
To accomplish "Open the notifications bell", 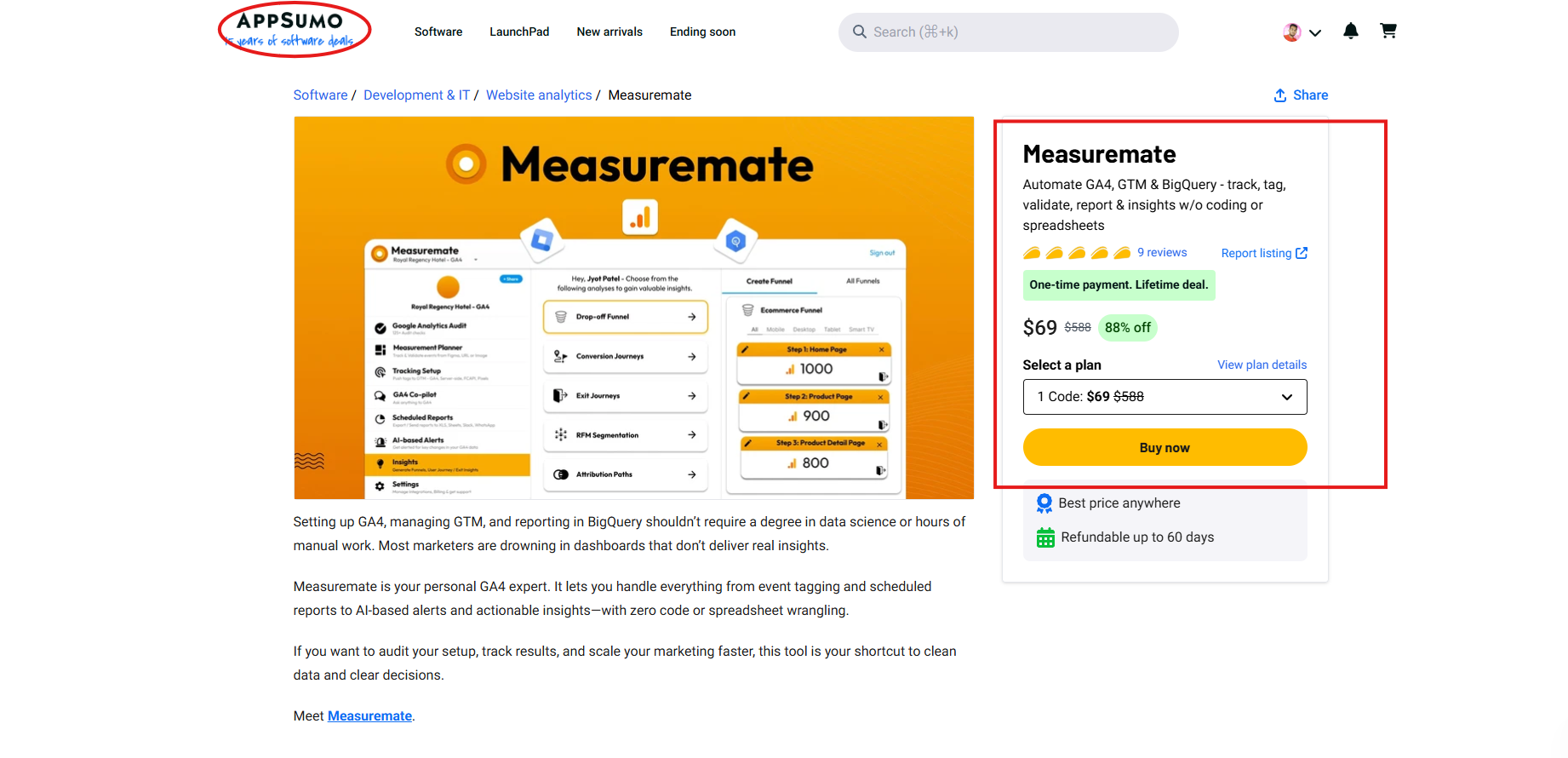I will point(1351,32).
